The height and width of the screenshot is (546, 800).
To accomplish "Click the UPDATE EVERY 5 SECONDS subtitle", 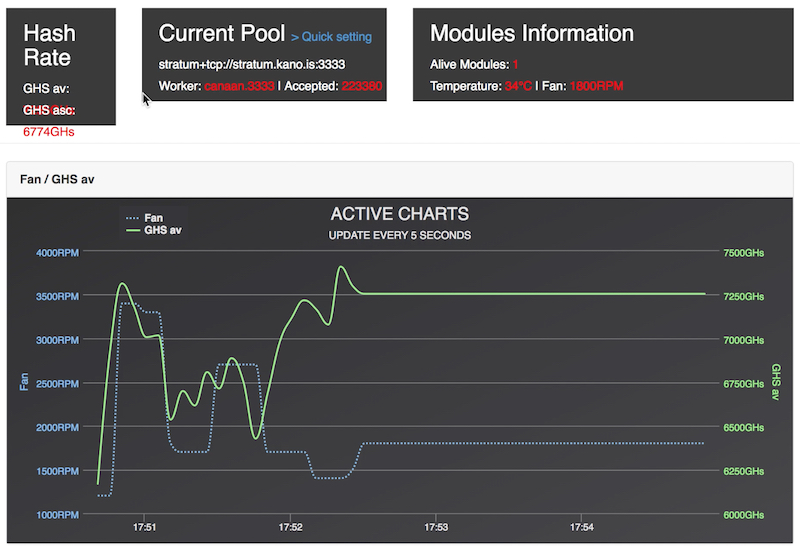I will [x=399, y=235].
